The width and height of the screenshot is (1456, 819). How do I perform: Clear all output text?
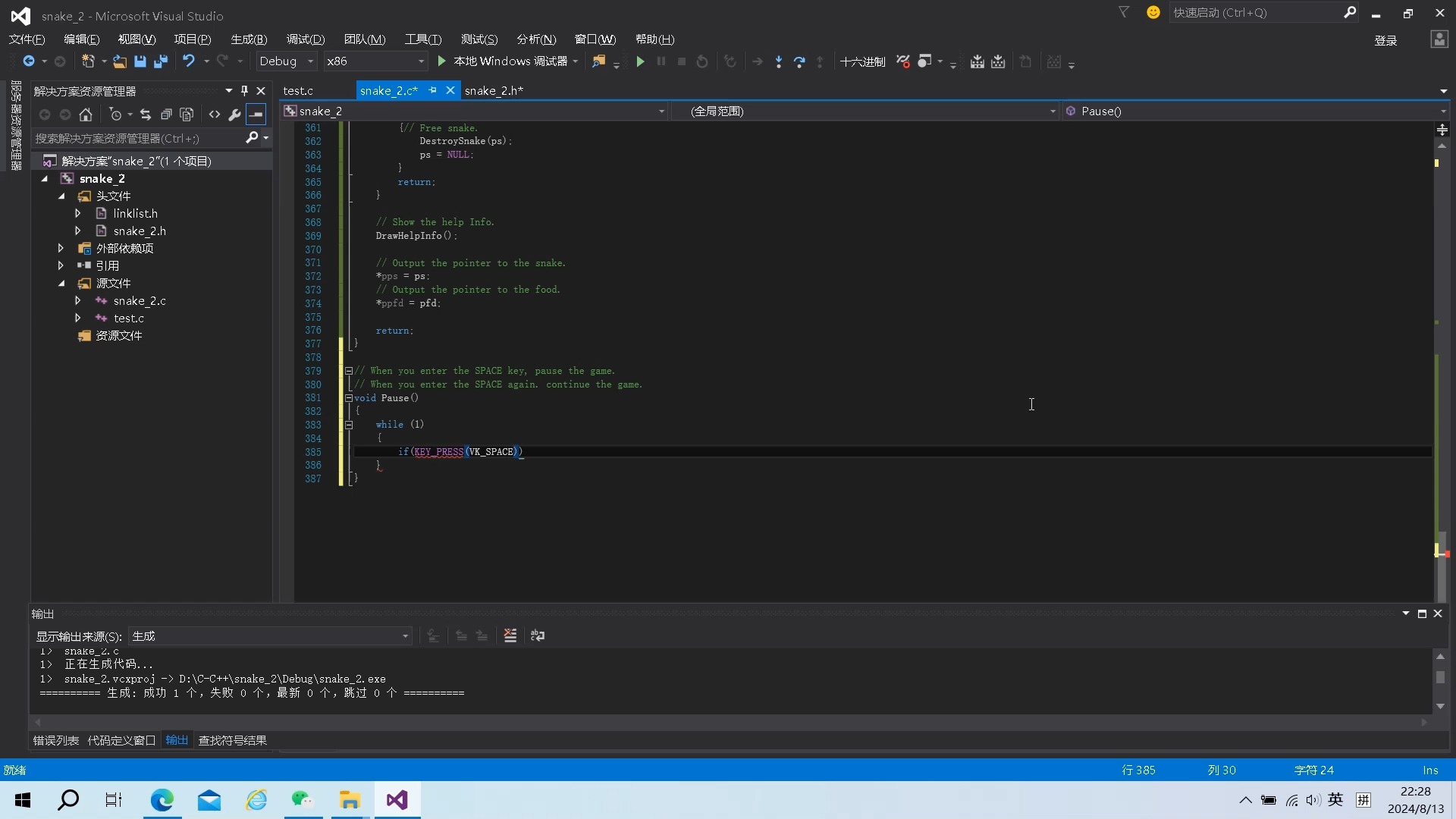click(510, 635)
